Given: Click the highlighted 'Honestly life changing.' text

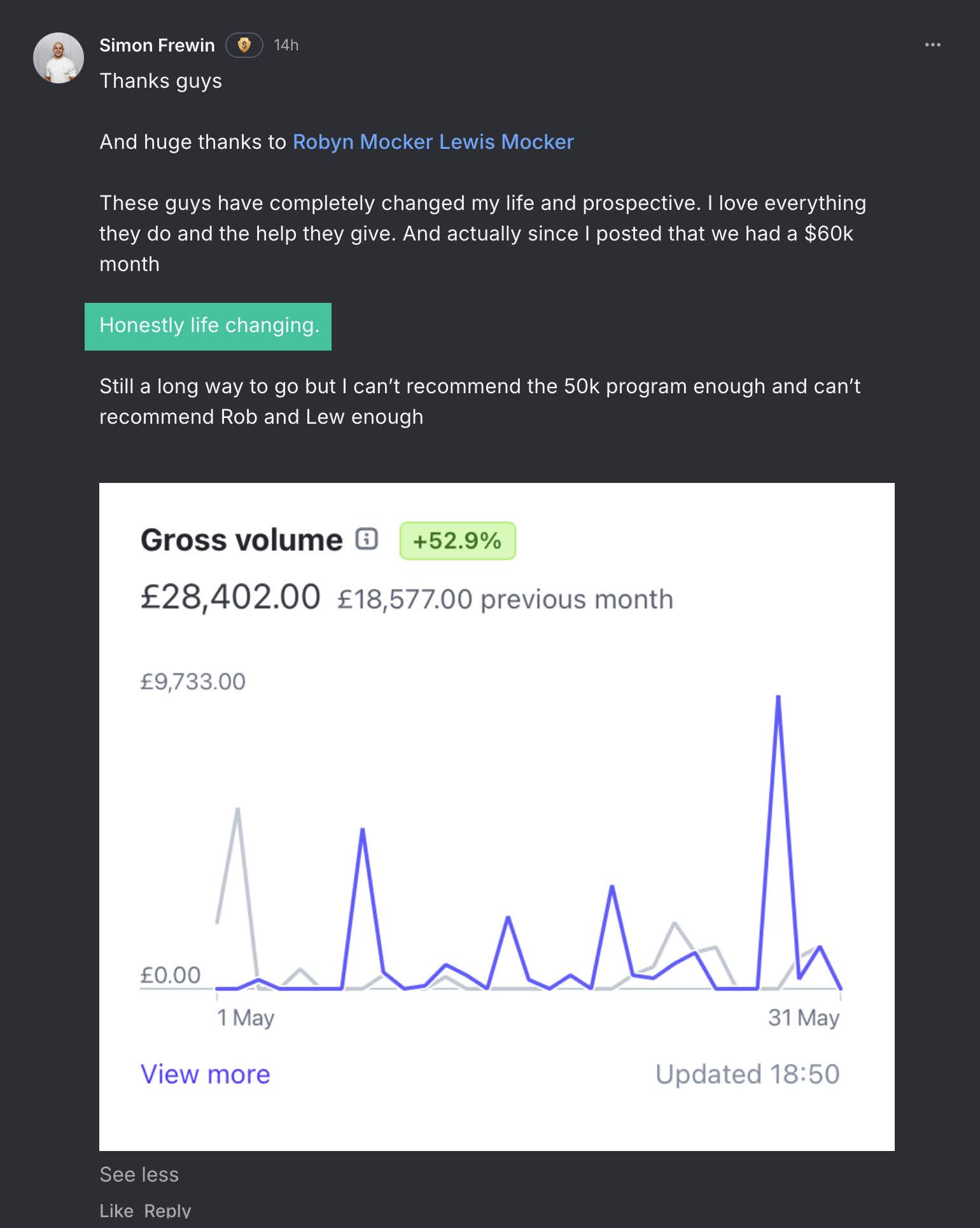Looking at the screenshot, I should point(209,326).
